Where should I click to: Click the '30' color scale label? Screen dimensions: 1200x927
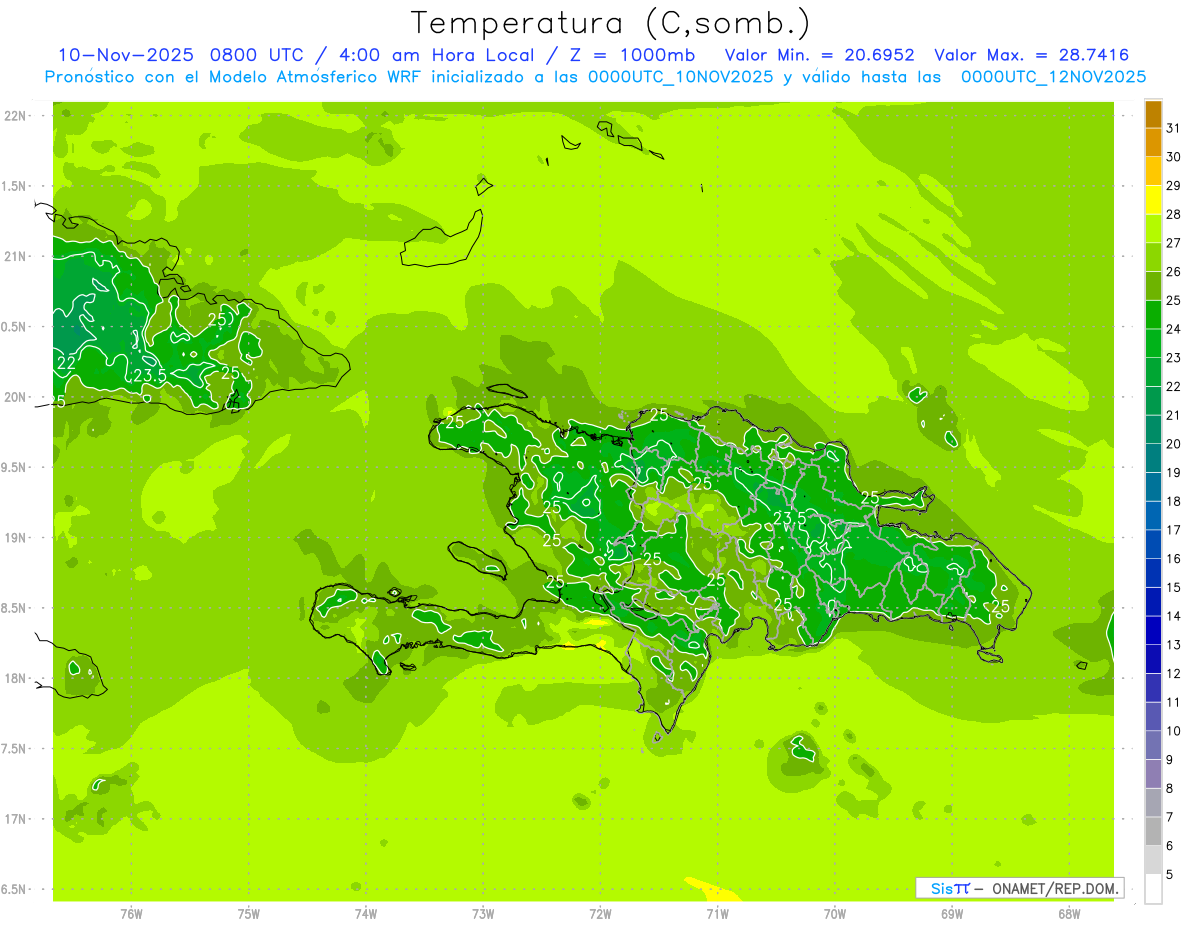(1174, 157)
